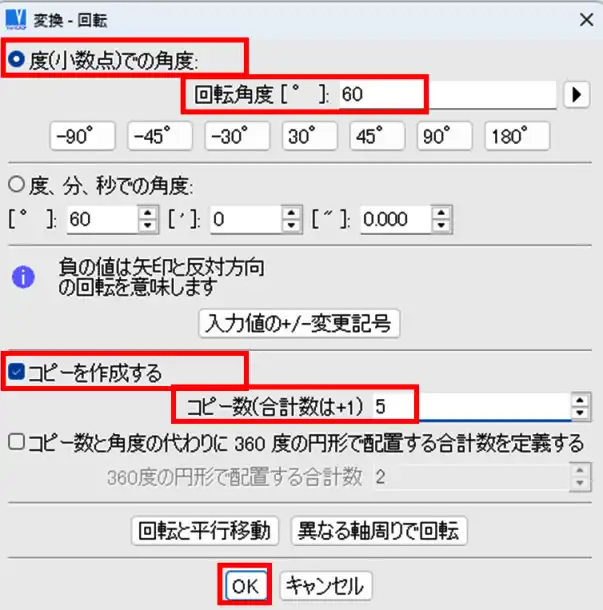Click into the 回転角度 input field
Image resolution: width=603 pixels, height=610 pixels.
pyautogui.click(x=447, y=95)
